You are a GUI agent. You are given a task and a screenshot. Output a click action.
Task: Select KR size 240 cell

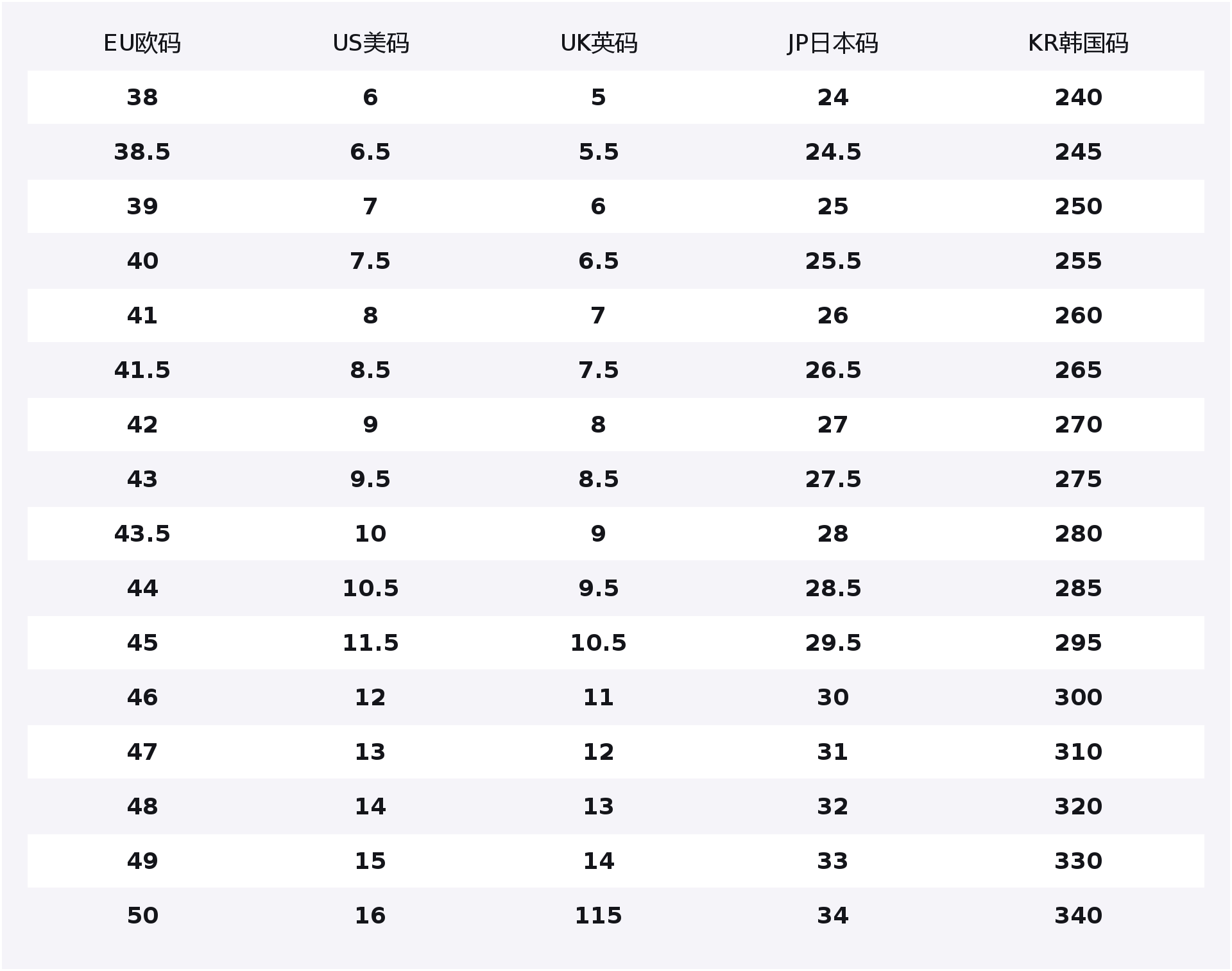1078,98
